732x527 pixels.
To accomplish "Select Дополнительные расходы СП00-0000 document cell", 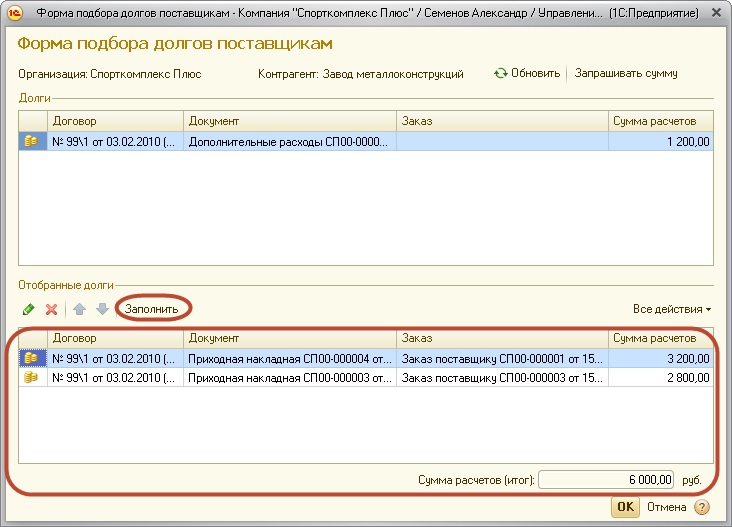I will coord(290,141).
